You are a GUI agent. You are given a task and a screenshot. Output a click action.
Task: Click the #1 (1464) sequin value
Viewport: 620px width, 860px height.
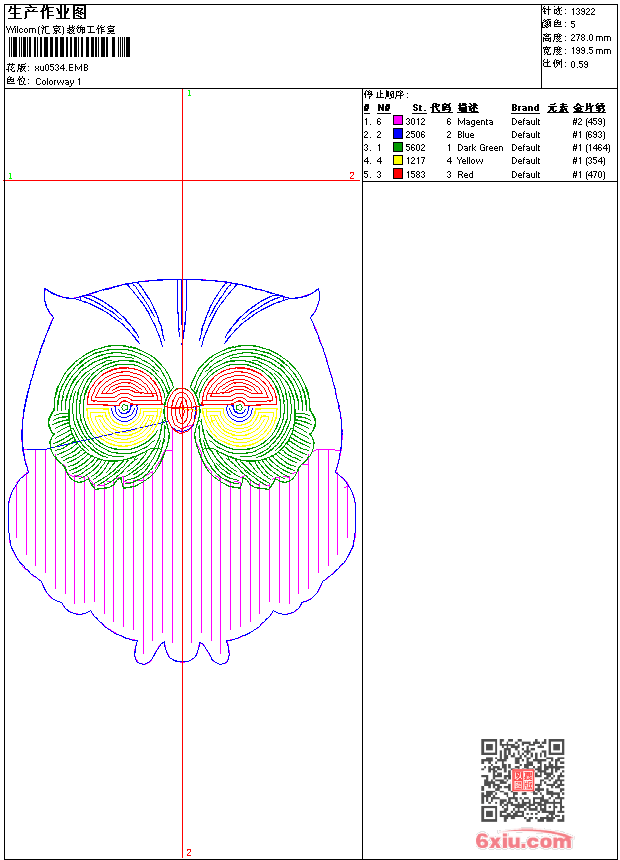[x=591, y=148]
